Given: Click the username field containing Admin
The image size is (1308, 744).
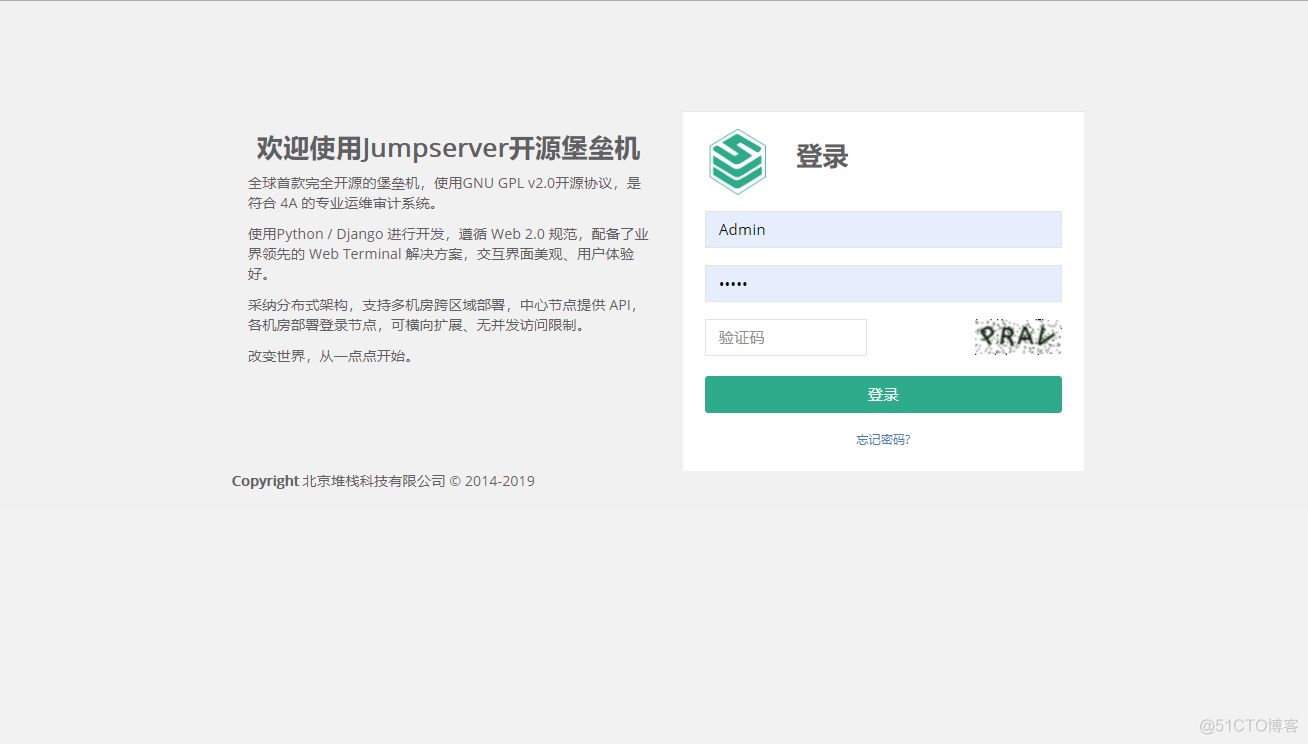Looking at the screenshot, I should [x=883, y=229].
